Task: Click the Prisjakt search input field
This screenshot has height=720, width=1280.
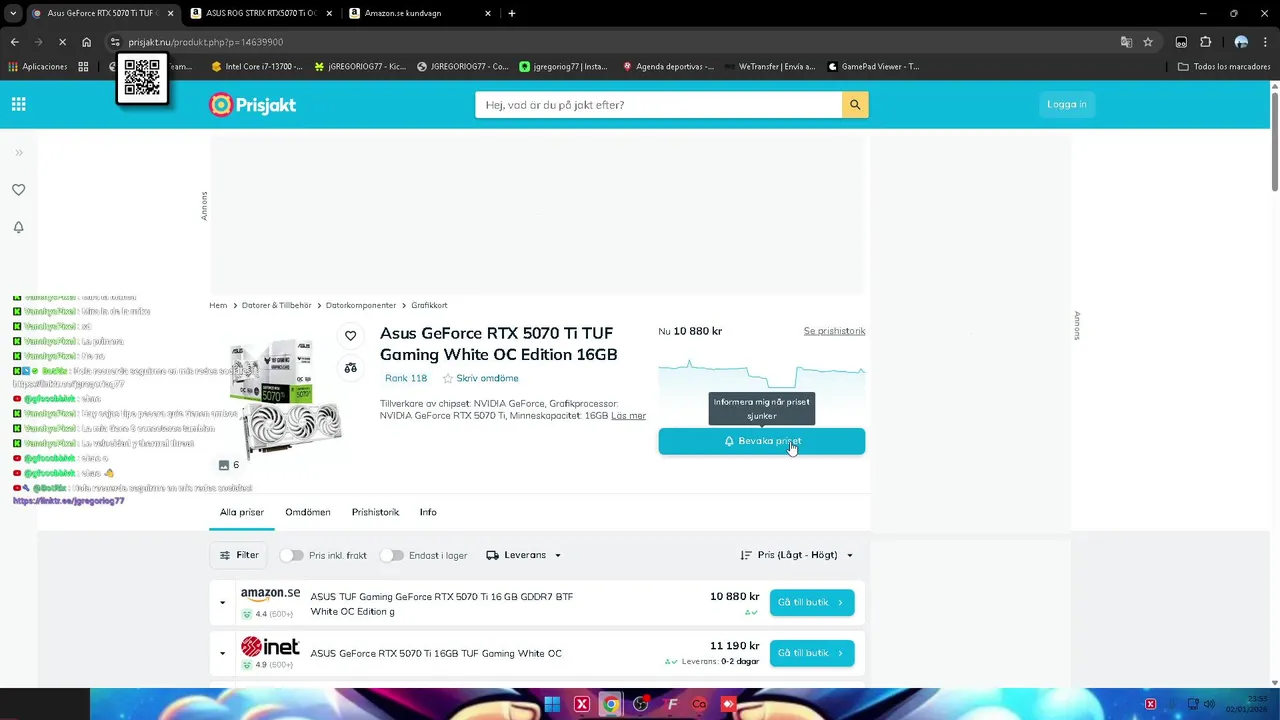Action: (x=658, y=105)
